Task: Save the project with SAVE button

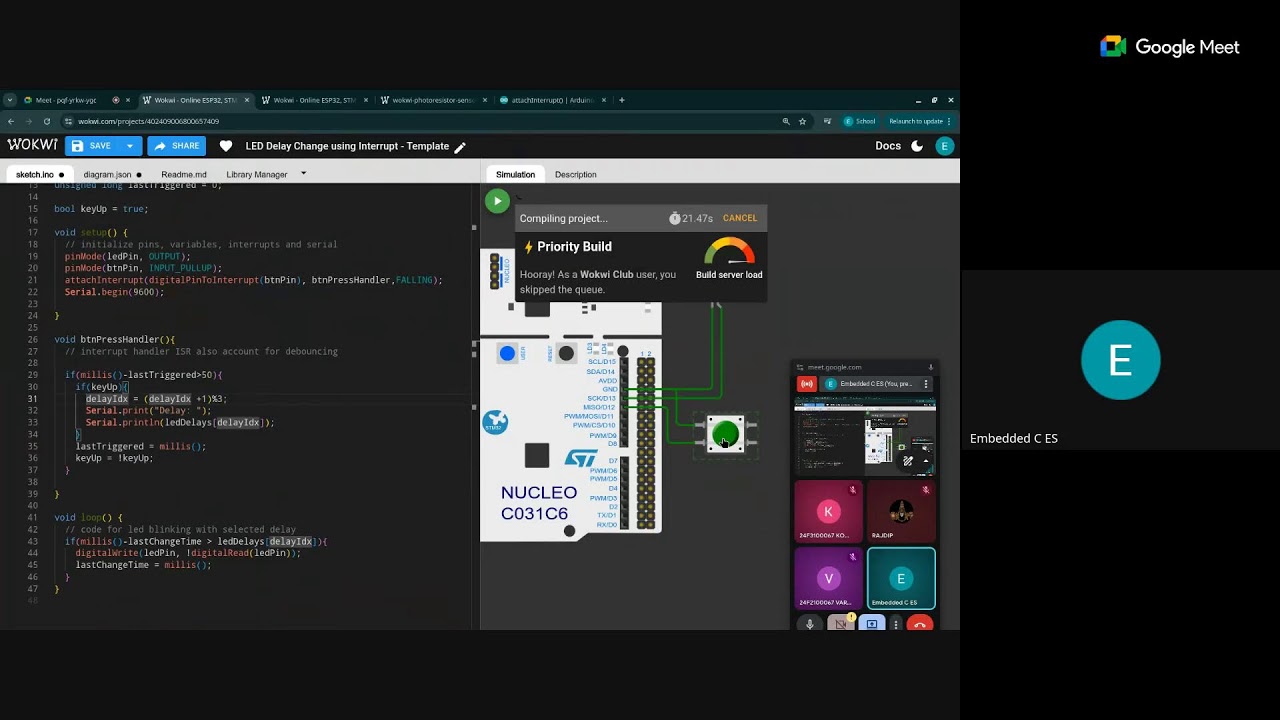Action: click(x=92, y=146)
